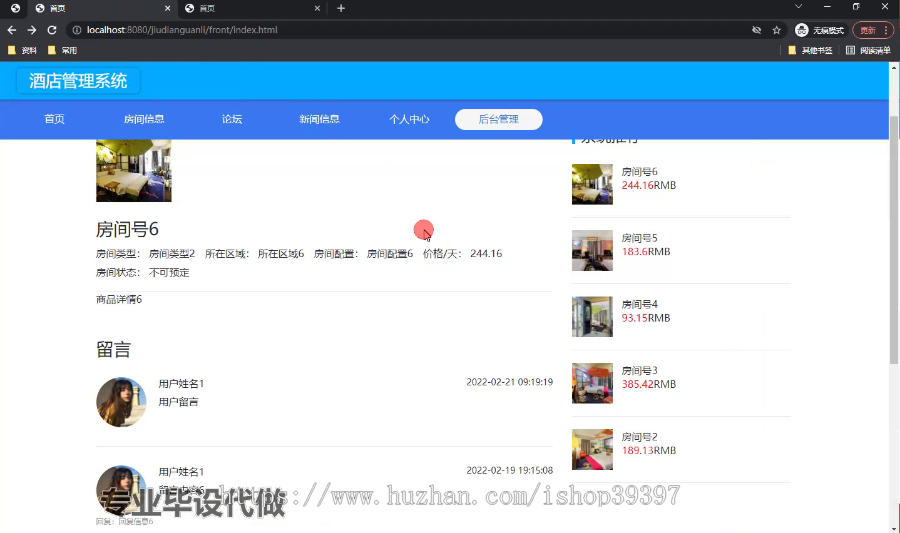The height and width of the screenshot is (533, 900).
Task: Open the incognito profile 无痕模式 button
Action: 820,30
